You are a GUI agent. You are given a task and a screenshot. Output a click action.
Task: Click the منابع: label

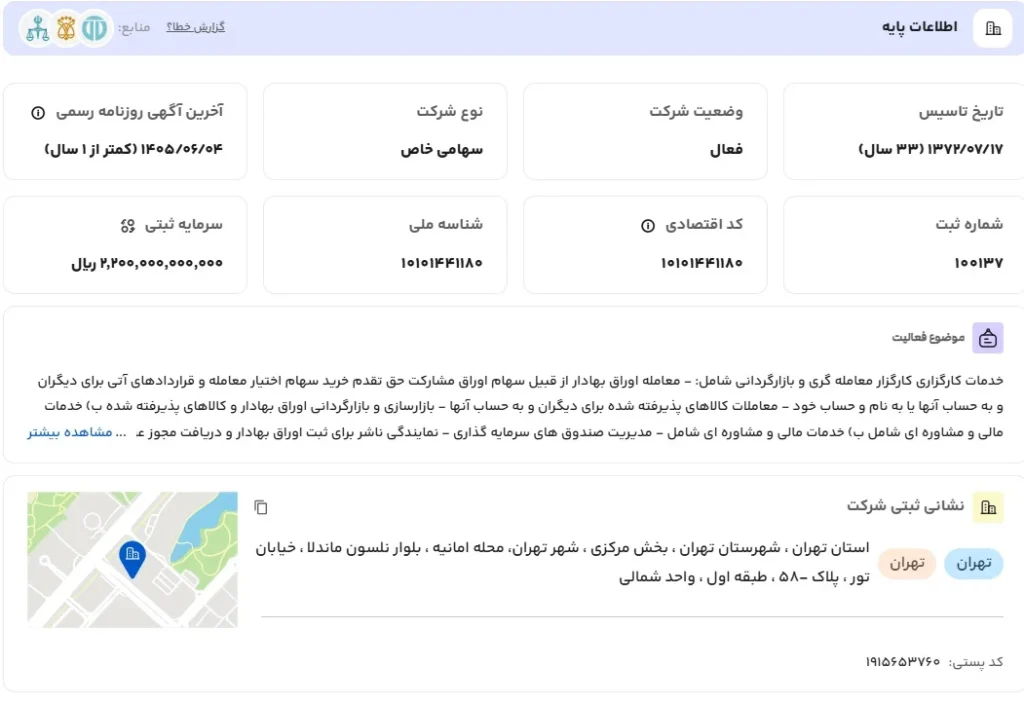click(x=134, y=27)
